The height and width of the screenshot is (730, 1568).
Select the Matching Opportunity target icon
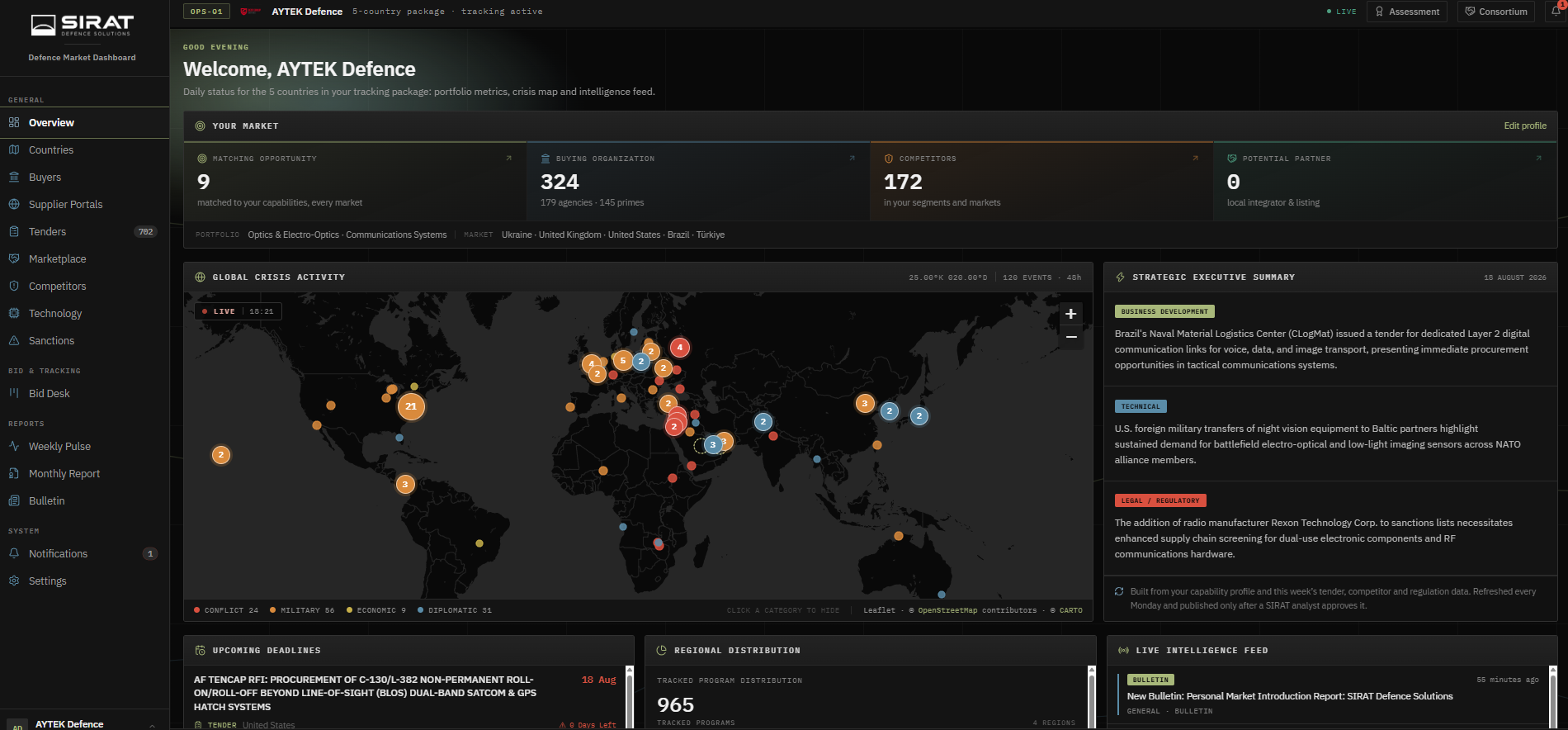[202, 159]
